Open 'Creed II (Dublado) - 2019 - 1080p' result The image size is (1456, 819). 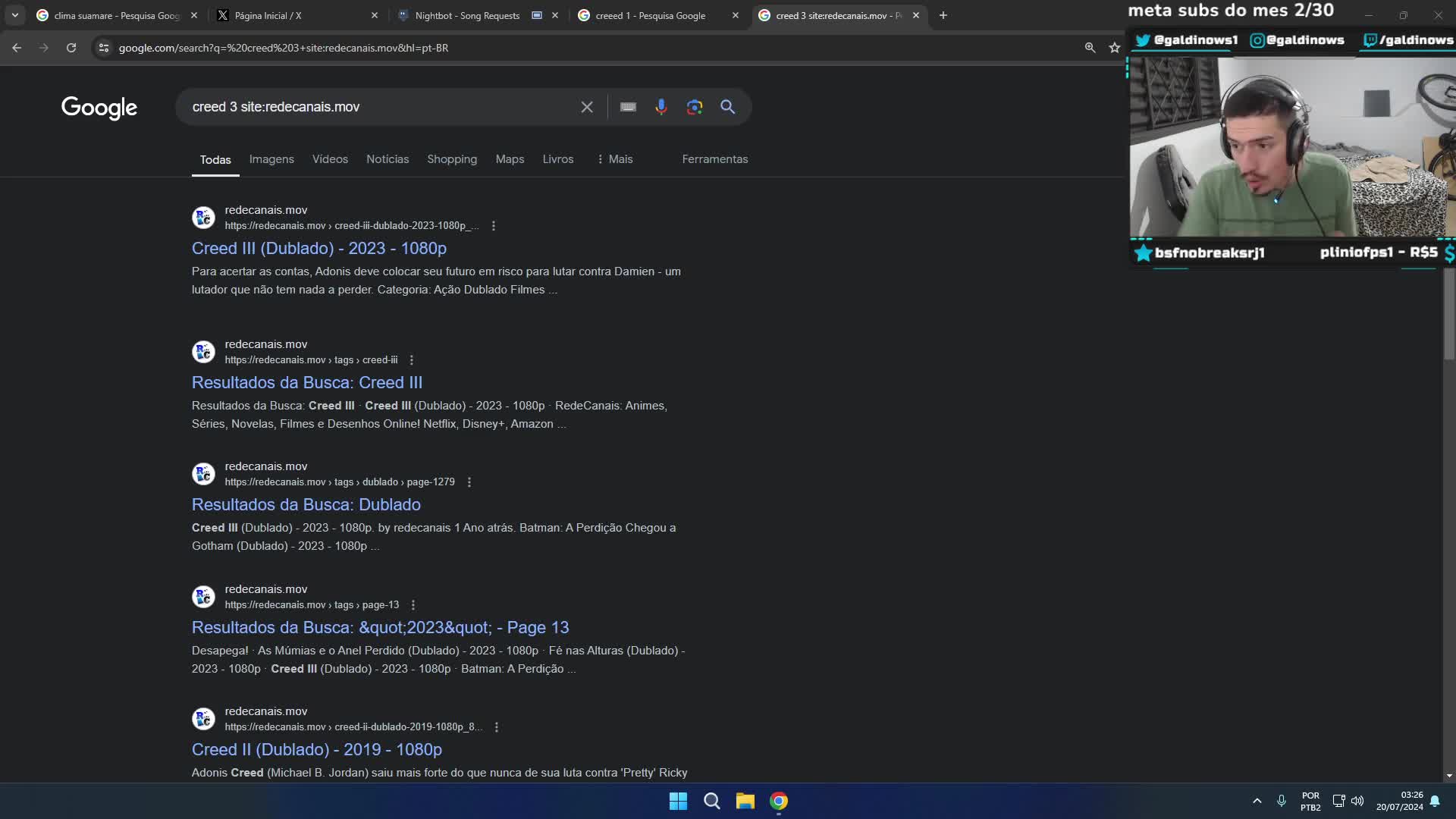point(317,750)
